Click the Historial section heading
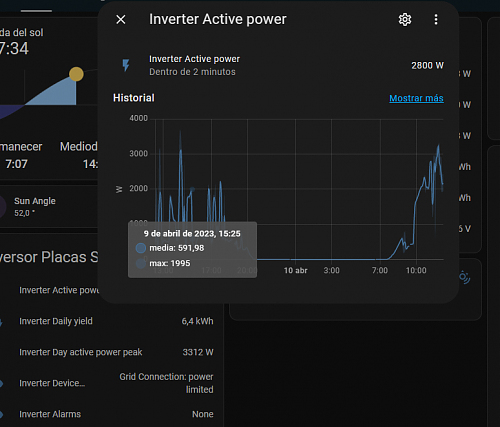 point(134,98)
